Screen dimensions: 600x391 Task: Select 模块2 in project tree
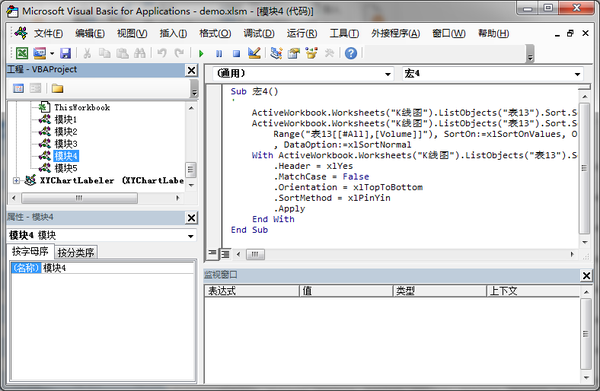(x=65, y=132)
